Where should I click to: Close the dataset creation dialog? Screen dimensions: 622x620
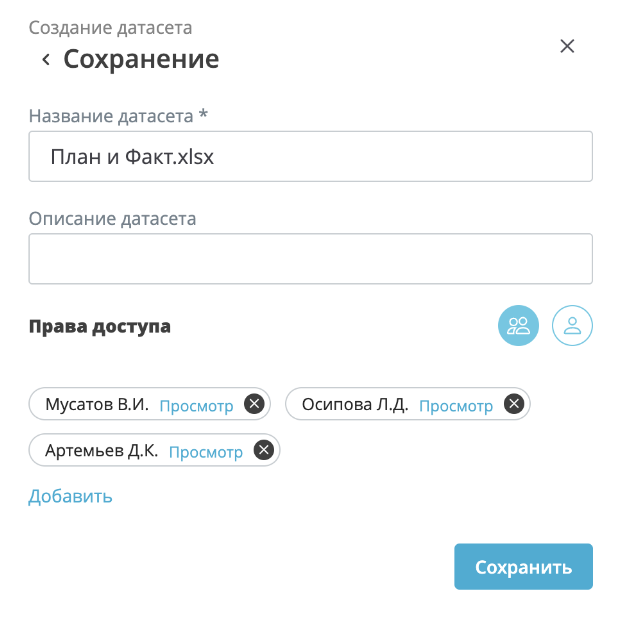(567, 46)
